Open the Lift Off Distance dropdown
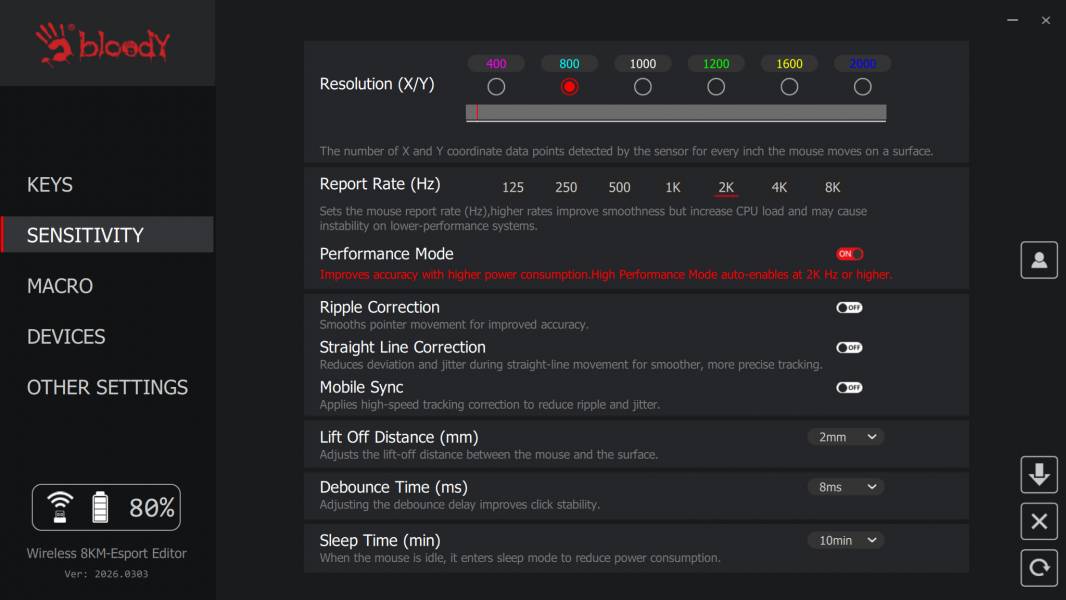Image resolution: width=1066 pixels, height=600 pixels. tap(846, 437)
